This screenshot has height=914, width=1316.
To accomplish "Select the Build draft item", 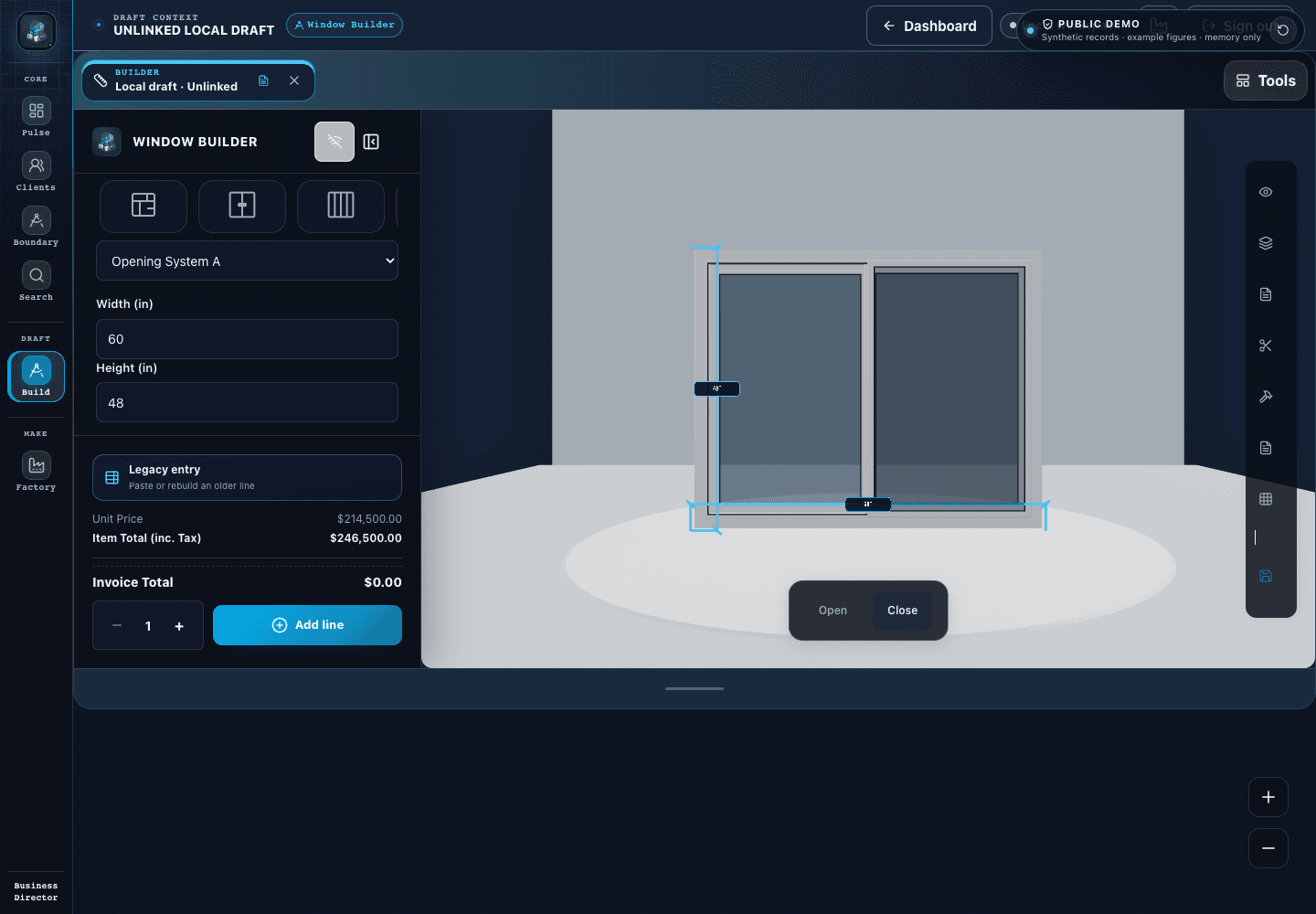I will point(36,377).
